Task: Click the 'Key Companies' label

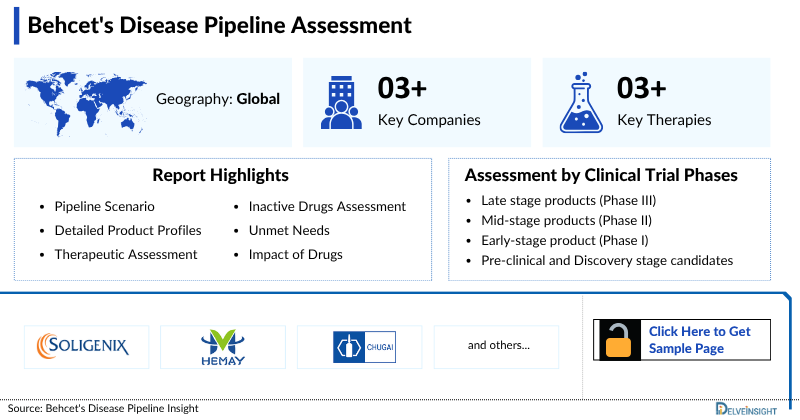Action: tap(429, 120)
